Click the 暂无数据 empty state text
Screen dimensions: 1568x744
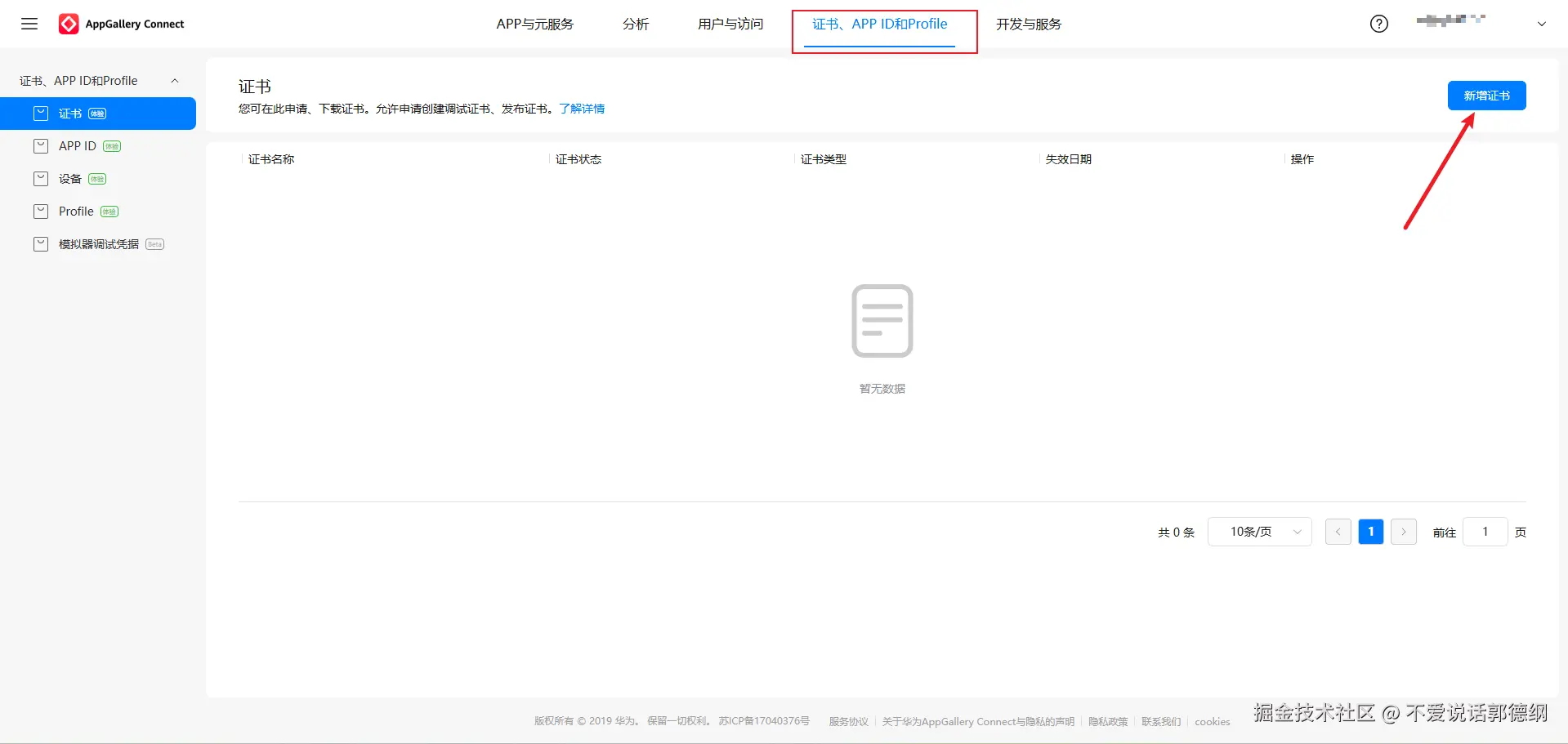tap(882, 389)
